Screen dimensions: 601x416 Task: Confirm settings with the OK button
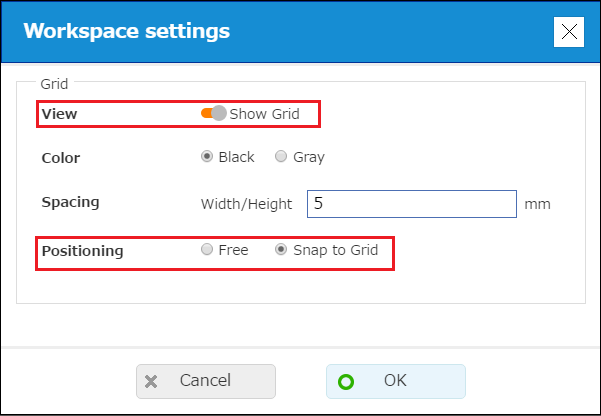point(395,381)
